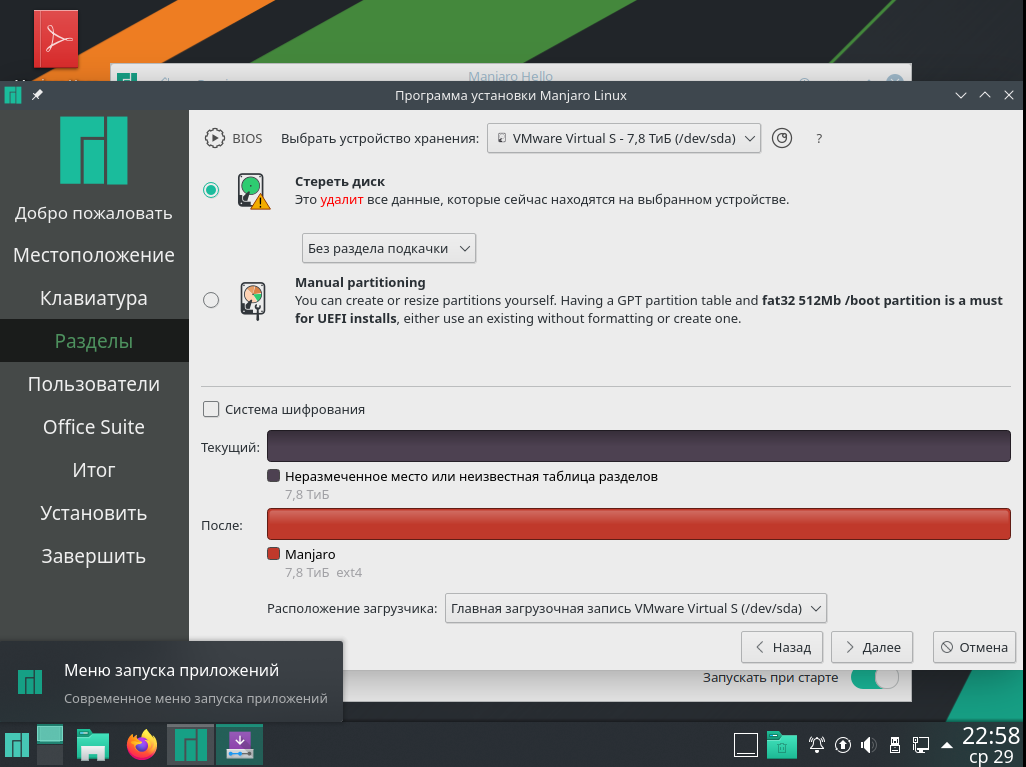Click the Стереть диск option title

pyautogui.click(x=340, y=181)
